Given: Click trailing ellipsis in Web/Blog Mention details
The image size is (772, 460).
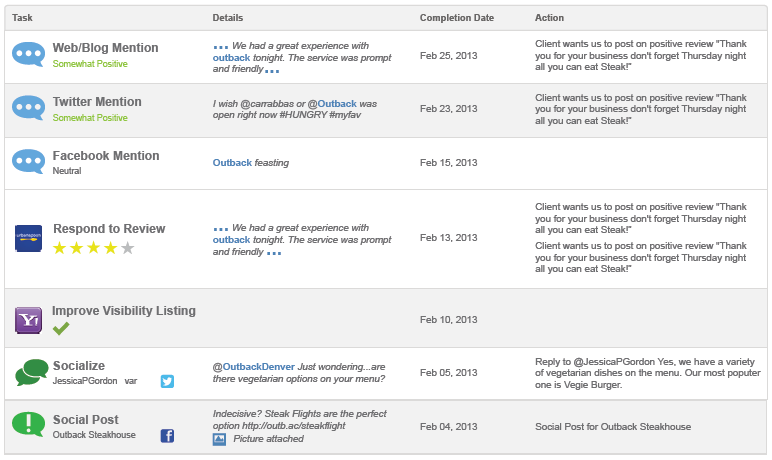Looking at the screenshot, I should (x=272, y=71).
